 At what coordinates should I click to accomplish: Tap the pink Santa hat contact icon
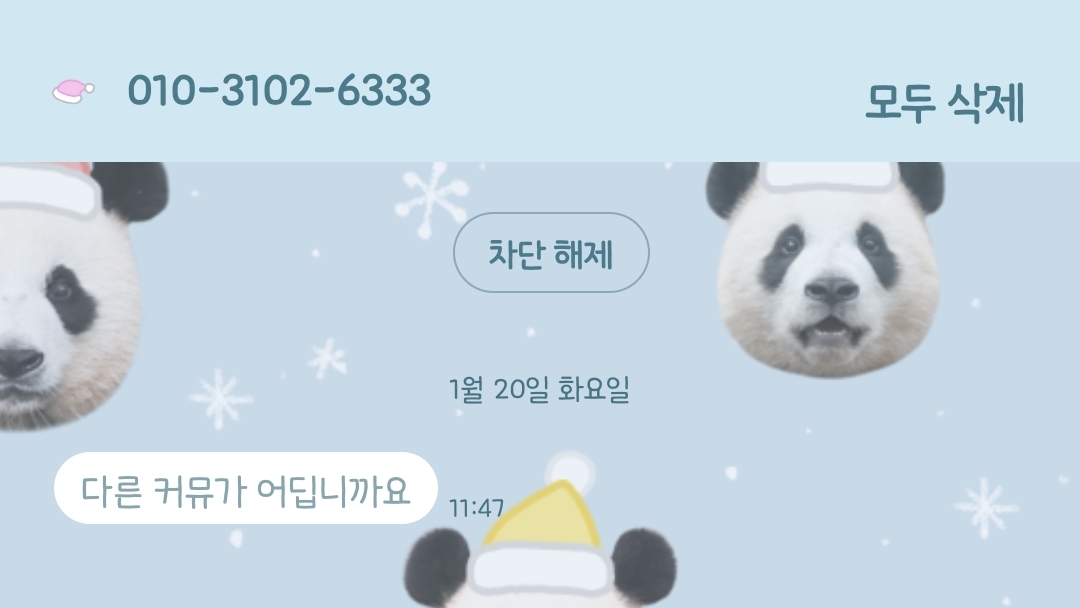[73, 92]
